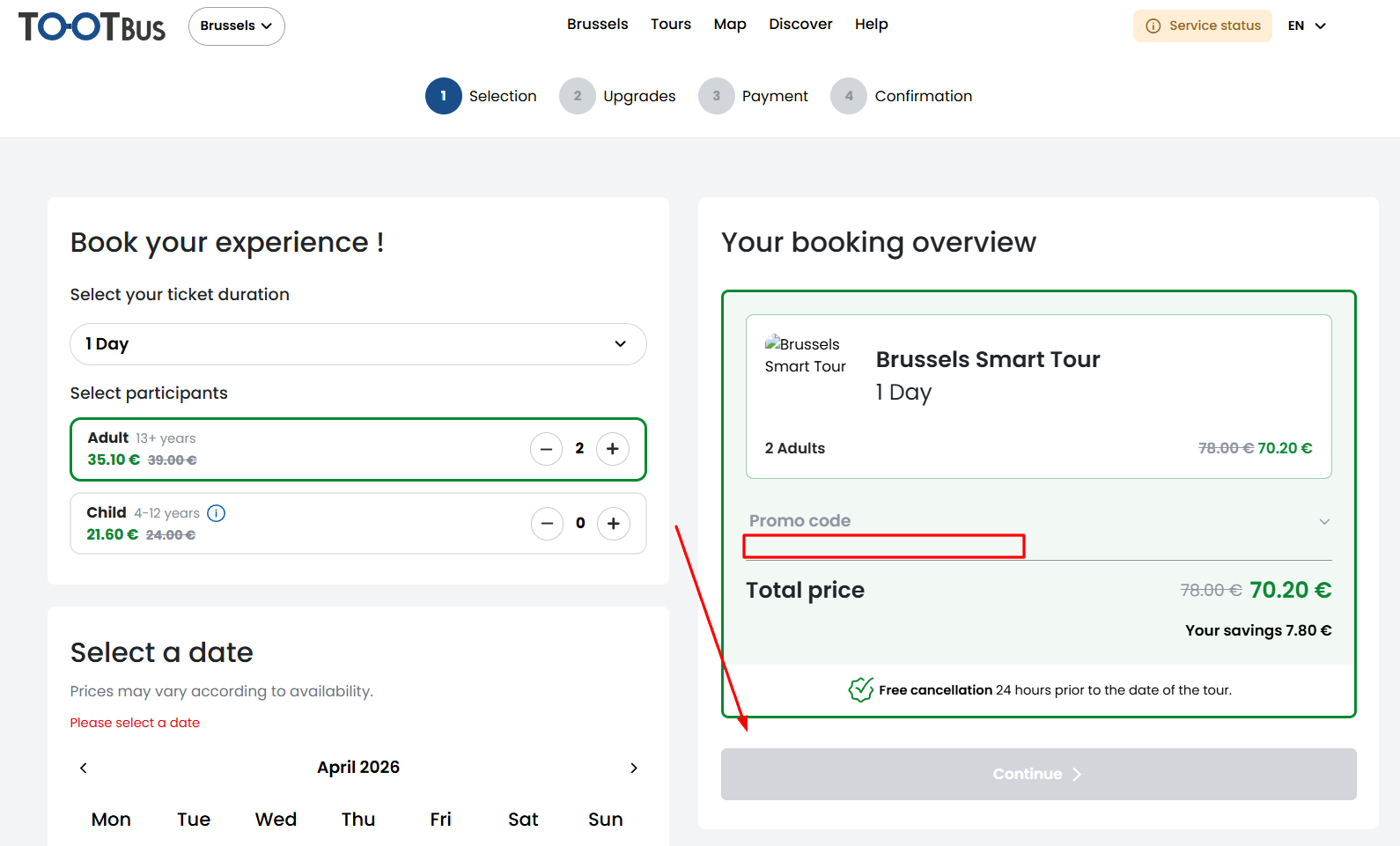Click the Total price 70.20 € amount

click(1290, 590)
